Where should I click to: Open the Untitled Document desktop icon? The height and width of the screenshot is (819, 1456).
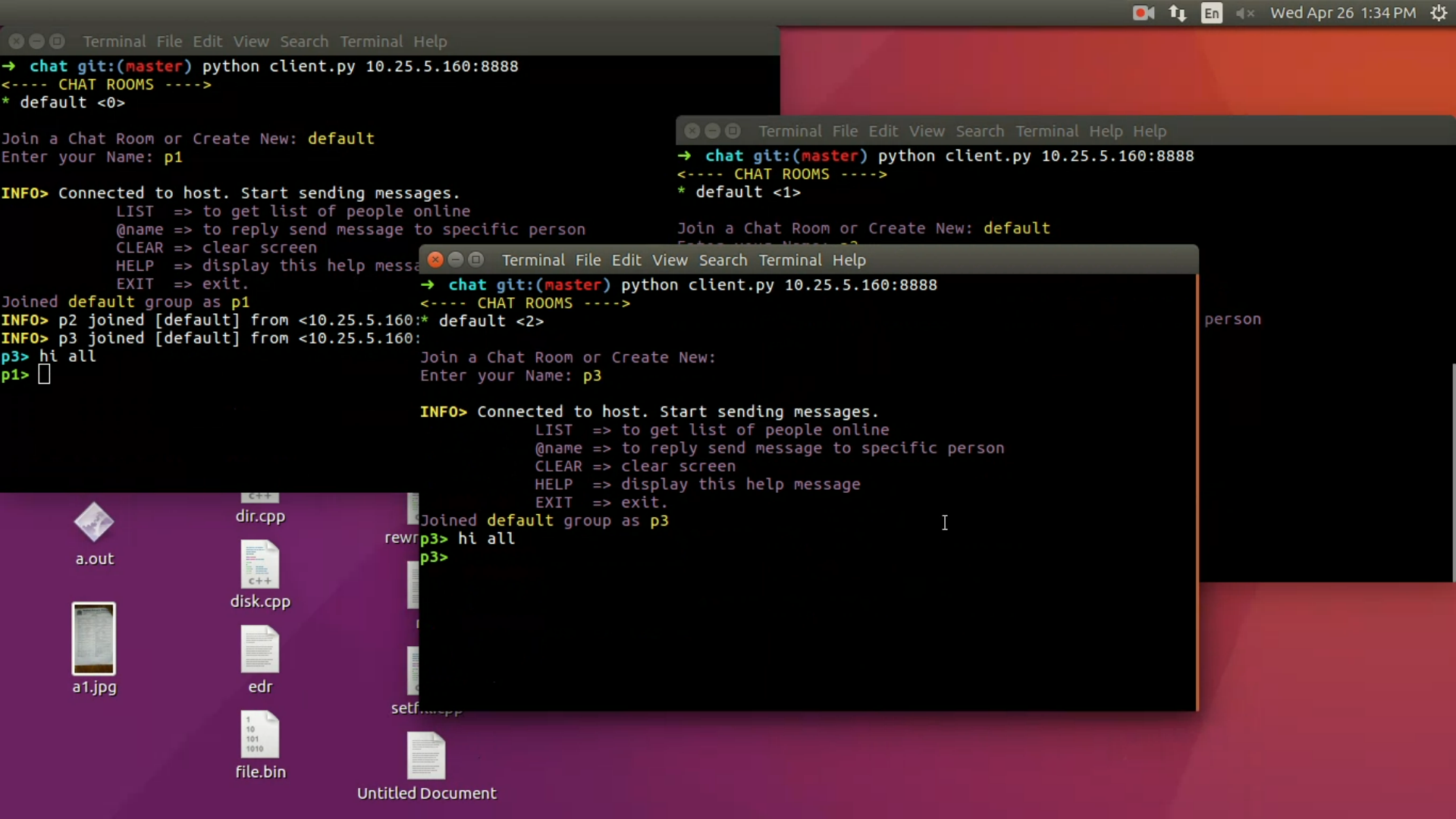pyautogui.click(x=426, y=756)
